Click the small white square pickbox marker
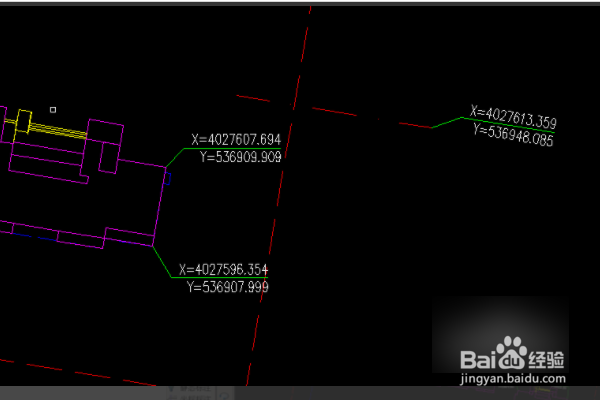This screenshot has width=600, height=400. coord(53,110)
